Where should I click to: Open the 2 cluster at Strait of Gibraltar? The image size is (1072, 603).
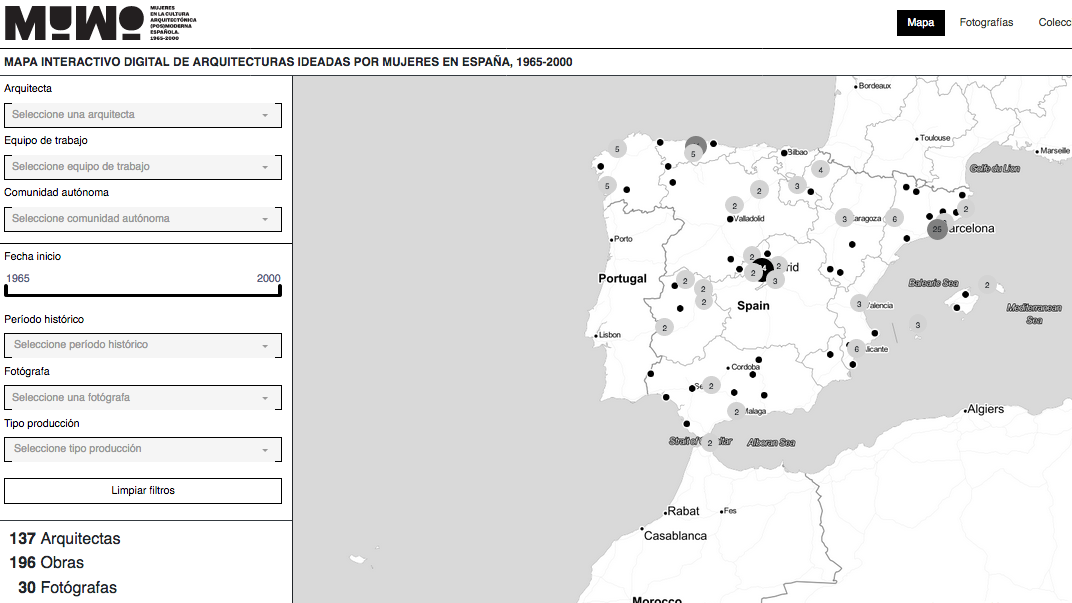709,442
